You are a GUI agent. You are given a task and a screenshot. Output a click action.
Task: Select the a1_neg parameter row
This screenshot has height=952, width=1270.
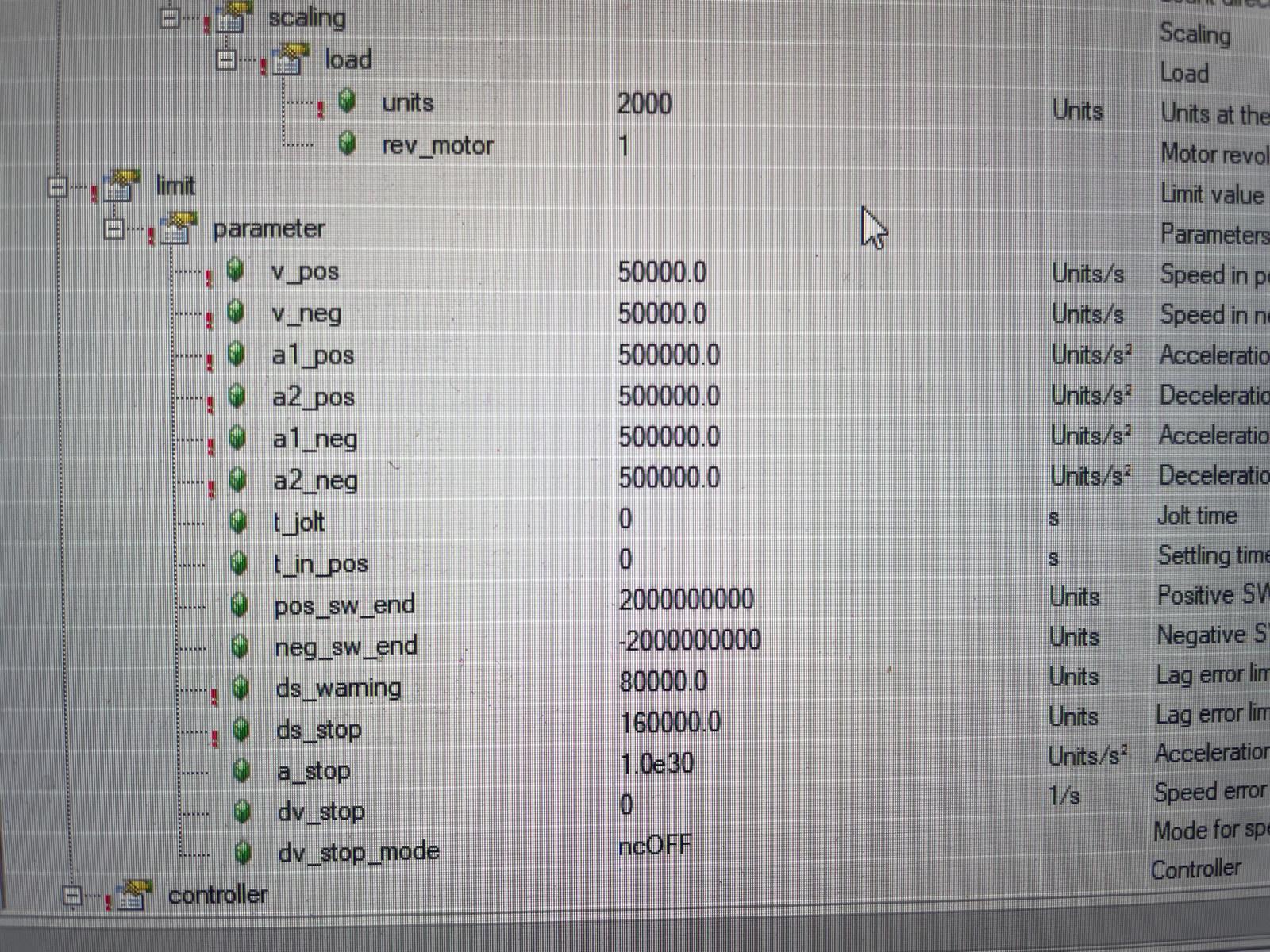coord(635,437)
